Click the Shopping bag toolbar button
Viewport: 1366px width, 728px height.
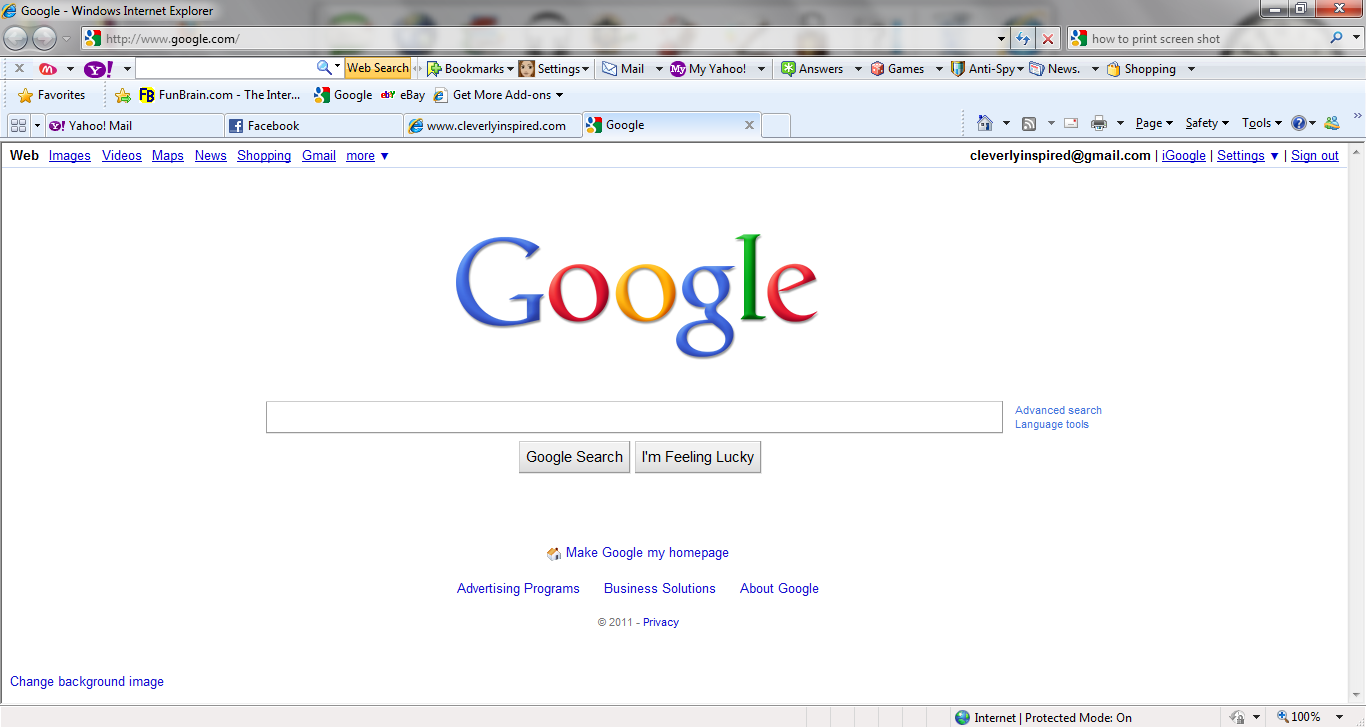tap(1141, 69)
